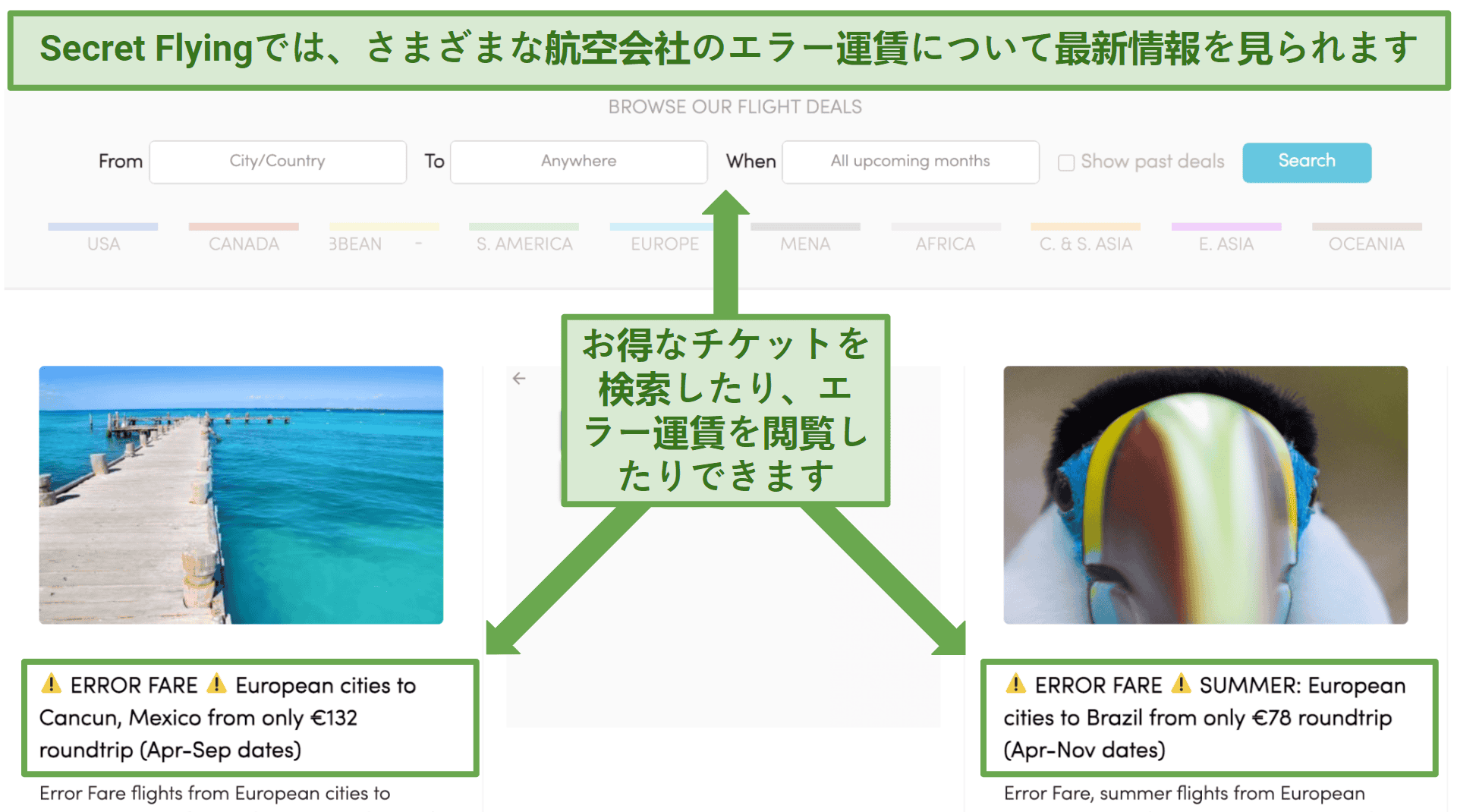Viewport: 1457px width, 812px height.
Task: Select the OCEANIA region tab
Action: click(x=1367, y=238)
